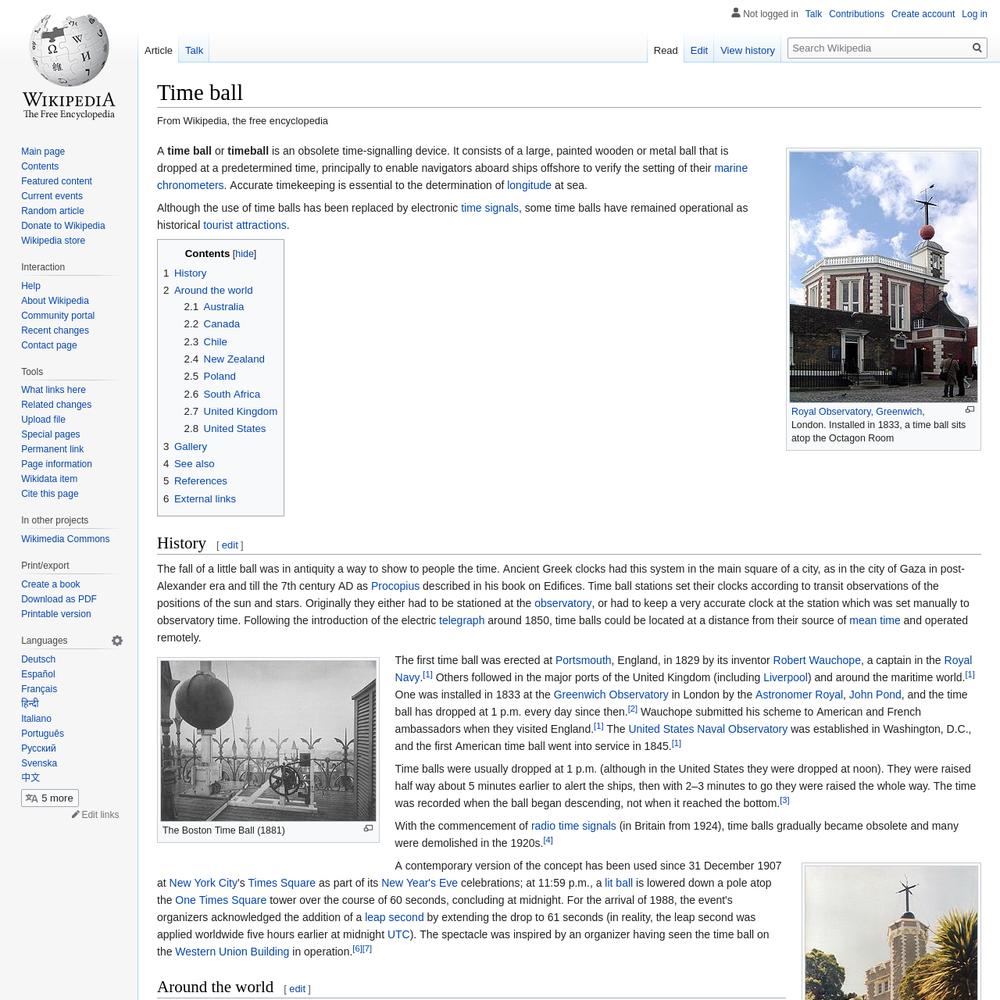The height and width of the screenshot is (1000, 1000).
Task: Open Cite this page
Action: [50, 494]
